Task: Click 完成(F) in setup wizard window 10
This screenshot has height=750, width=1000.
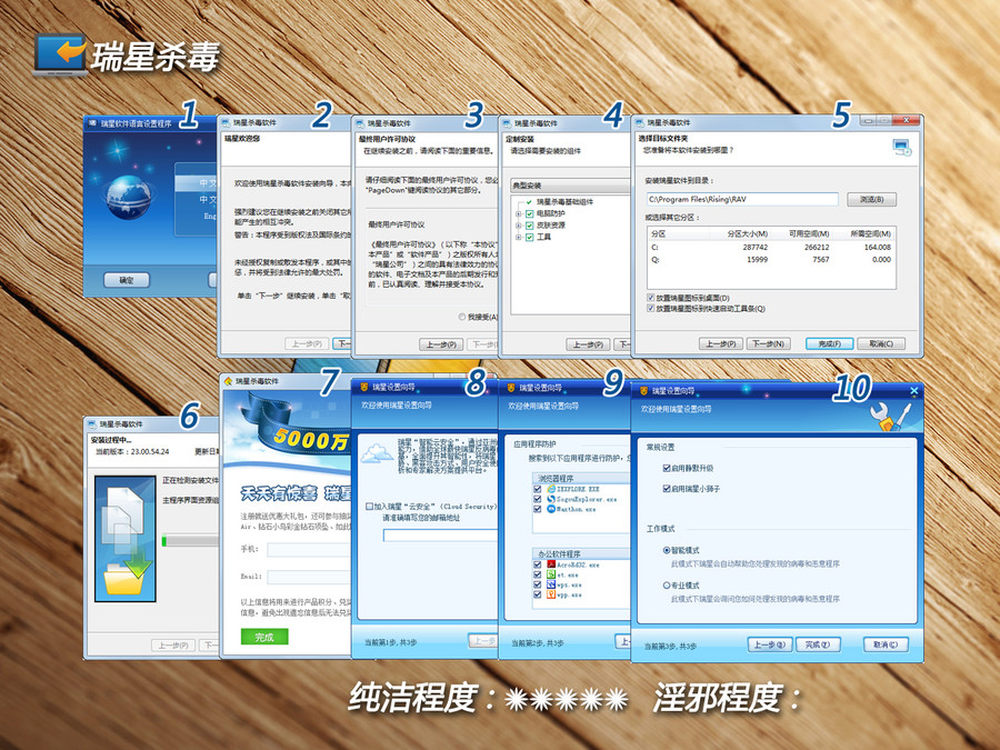Action: [818, 645]
